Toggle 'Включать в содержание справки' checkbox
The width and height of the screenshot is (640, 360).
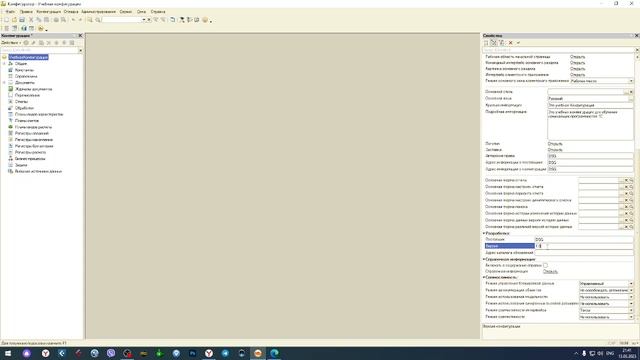(x=545, y=265)
